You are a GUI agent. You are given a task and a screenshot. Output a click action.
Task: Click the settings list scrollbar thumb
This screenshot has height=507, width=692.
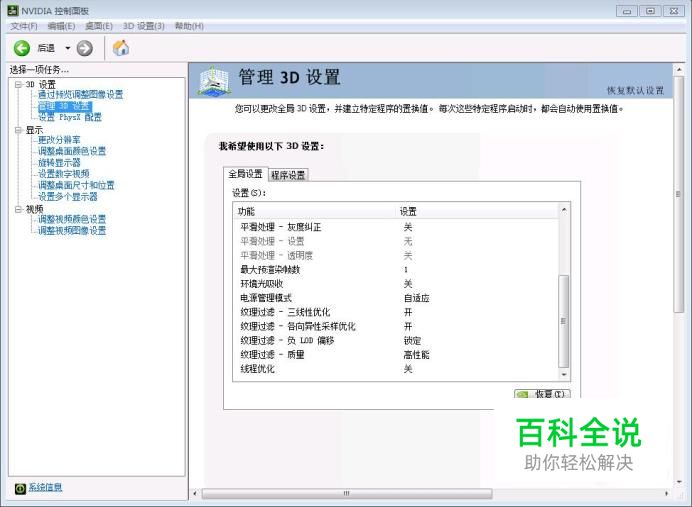[564, 321]
